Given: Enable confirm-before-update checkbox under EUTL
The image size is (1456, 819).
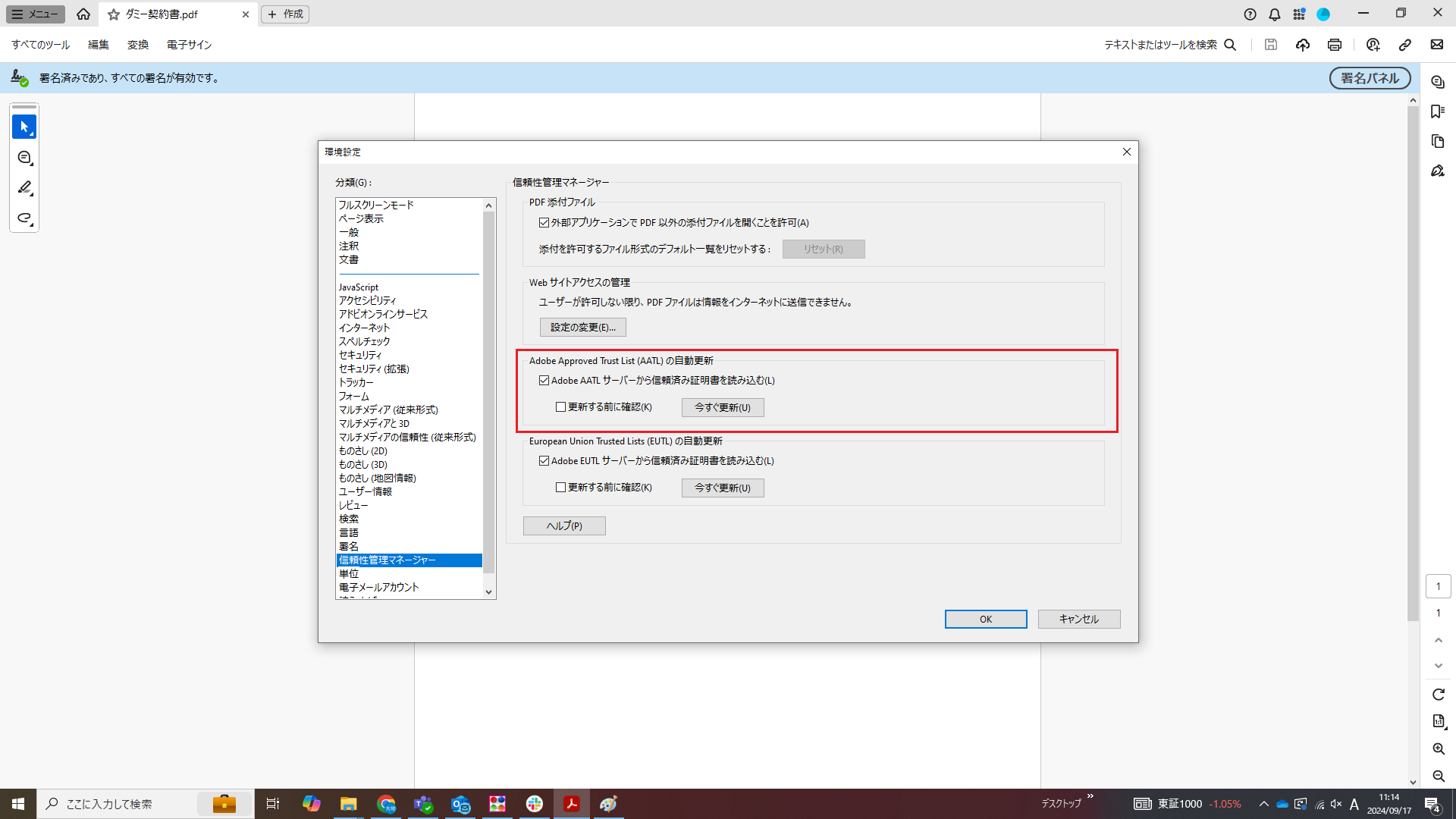Looking at the screenshot, I should [x=560, y=488].
